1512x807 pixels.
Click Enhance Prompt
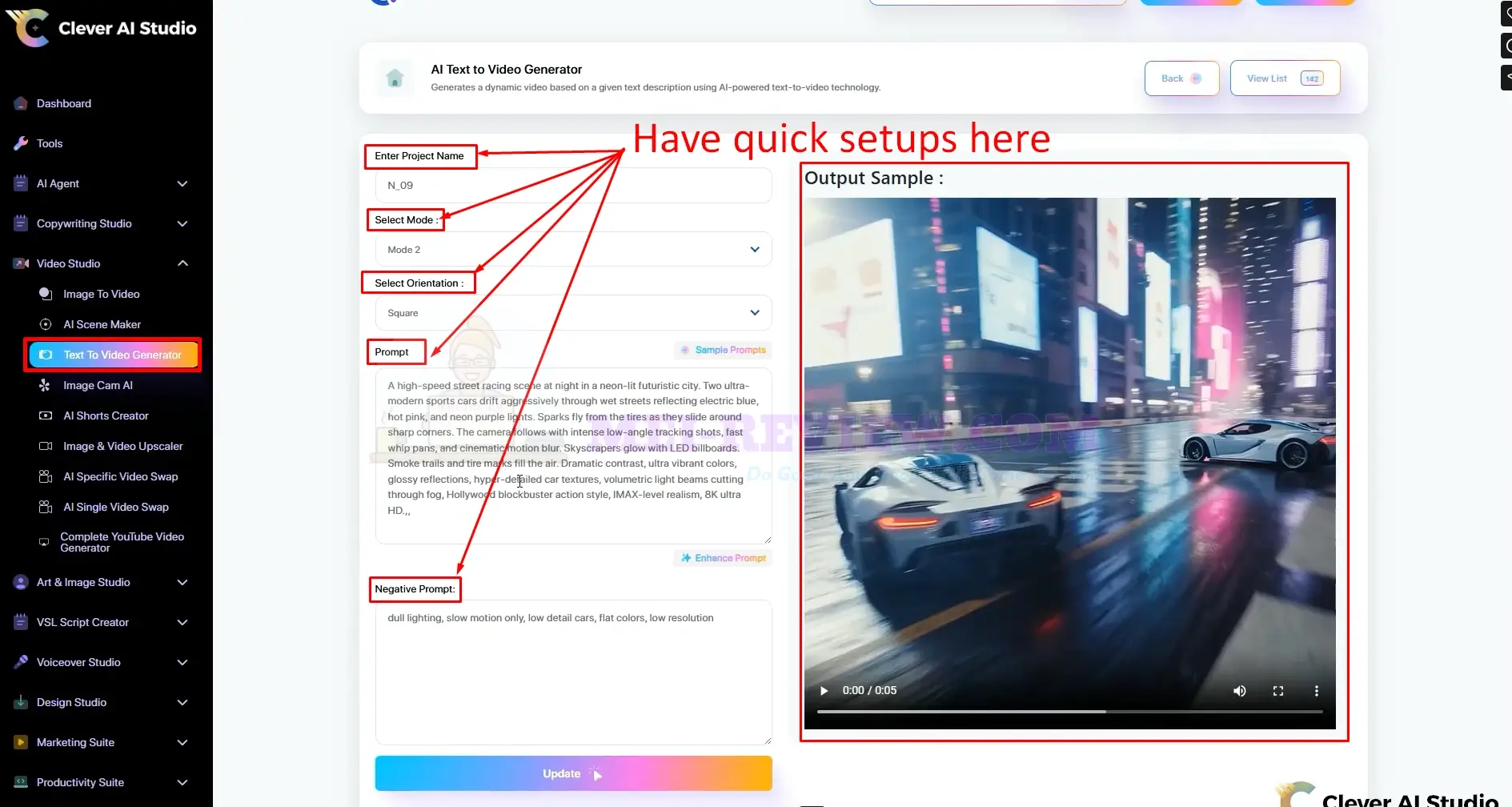coord(723,558)
